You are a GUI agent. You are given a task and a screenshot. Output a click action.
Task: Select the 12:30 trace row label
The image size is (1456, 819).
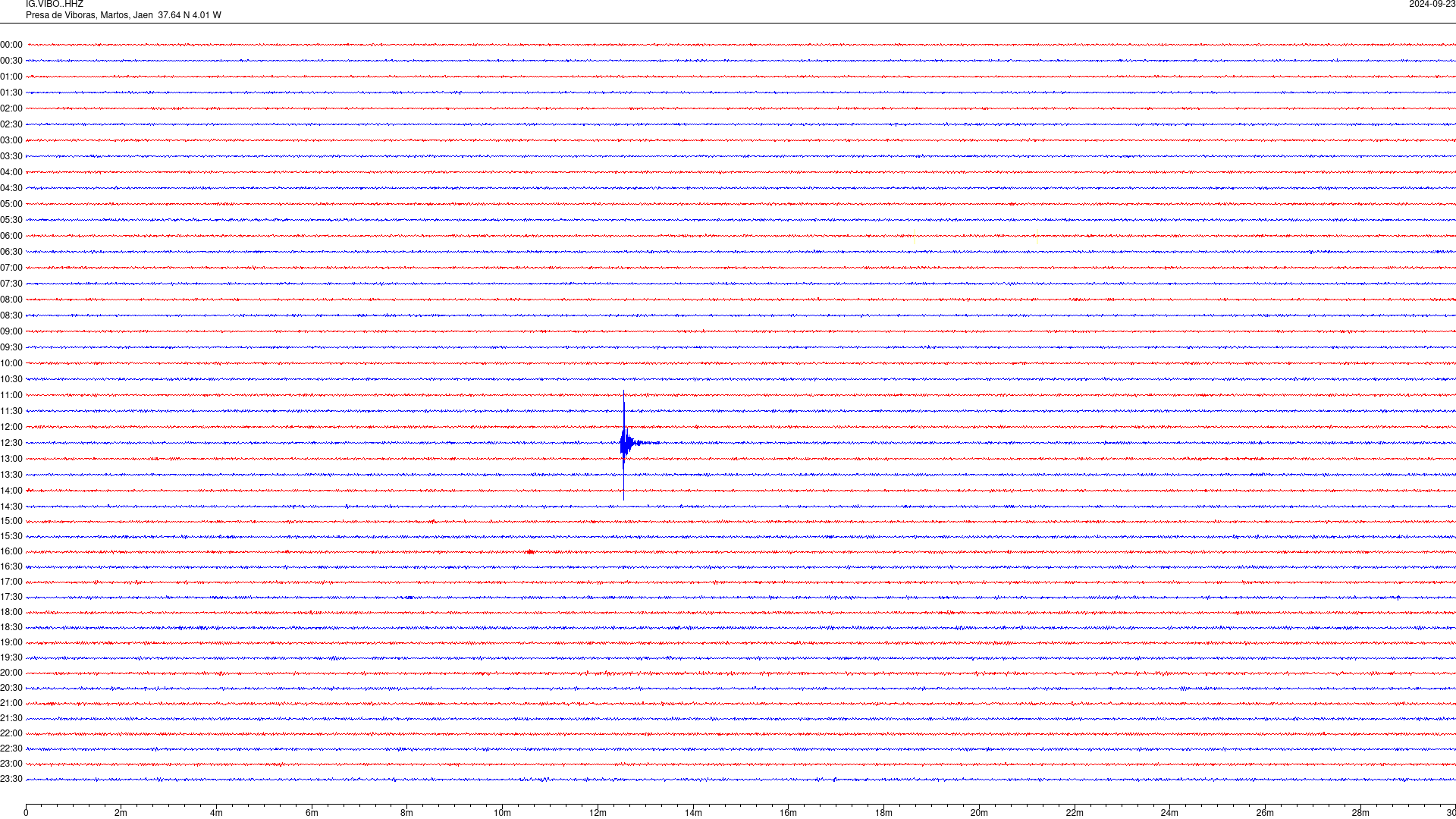(11, 443)
